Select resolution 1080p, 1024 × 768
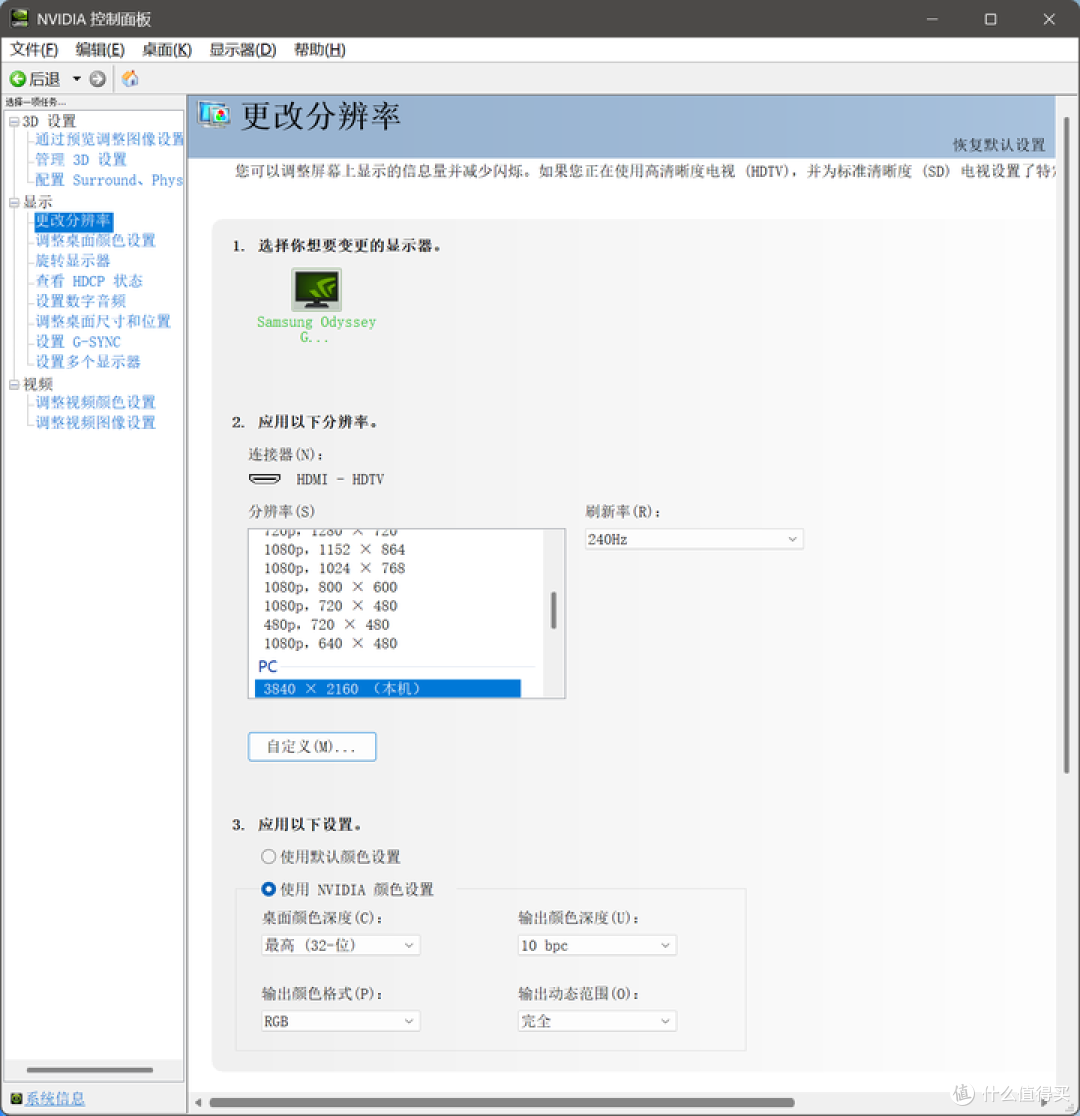1080x1116 pixels. click(334, 568)
